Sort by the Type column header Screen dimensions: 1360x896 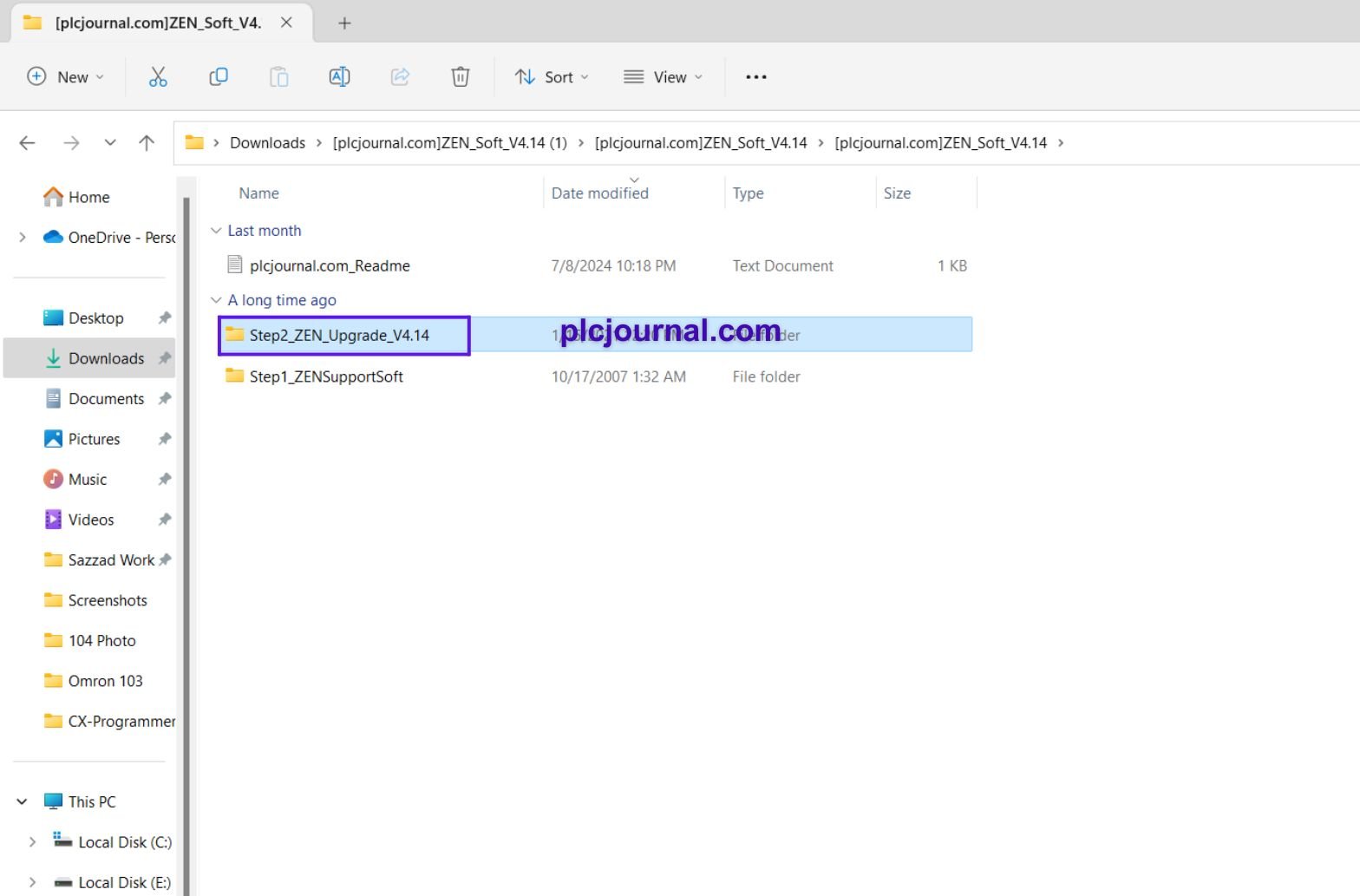coord(748,193)
